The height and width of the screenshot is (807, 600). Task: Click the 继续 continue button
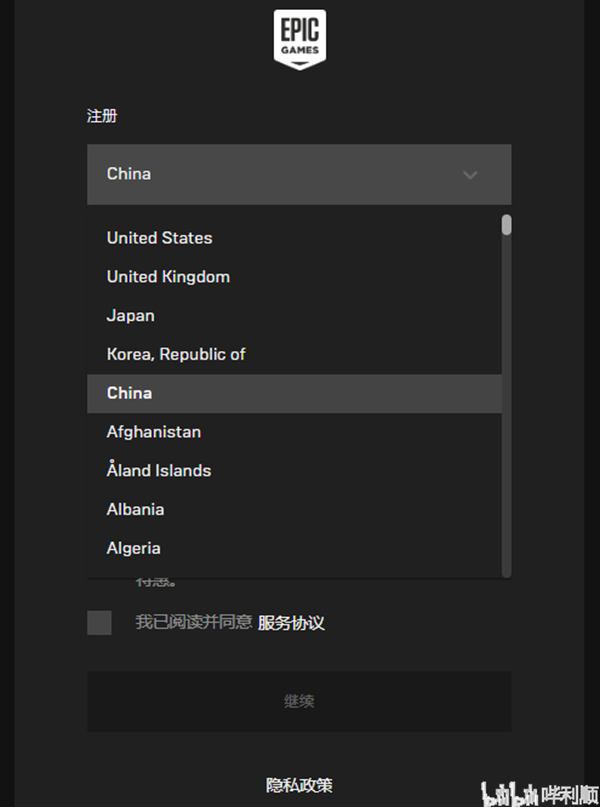click(299, 701)
